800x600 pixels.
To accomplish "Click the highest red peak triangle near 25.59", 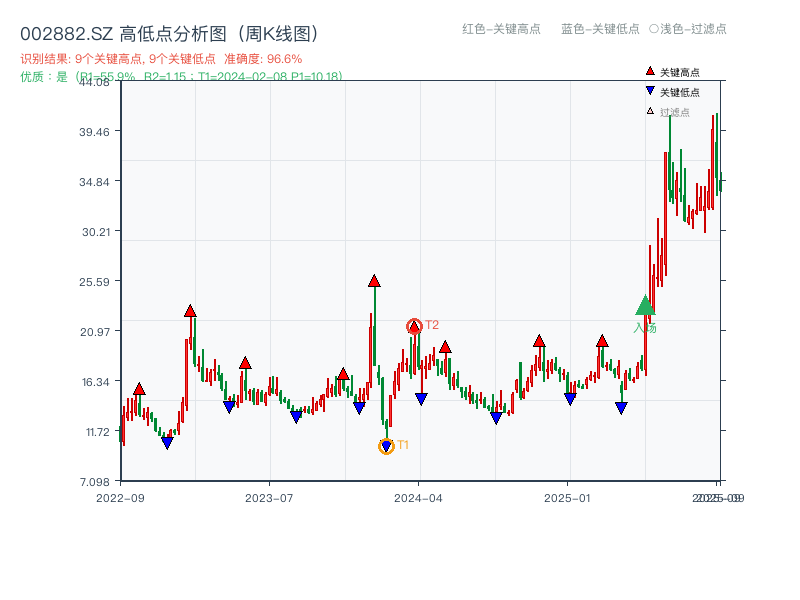I will 375,281.
